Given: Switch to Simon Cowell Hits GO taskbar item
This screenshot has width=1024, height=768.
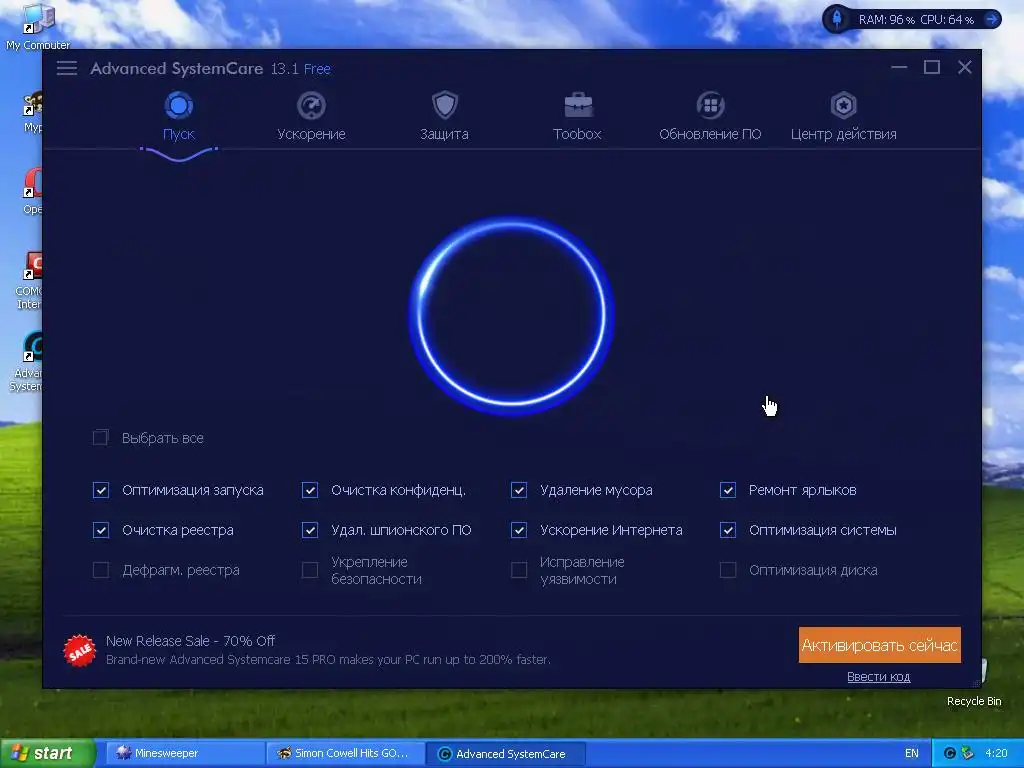Looking at the screenshot, I should pyautogui.click(x=346, y=753).
